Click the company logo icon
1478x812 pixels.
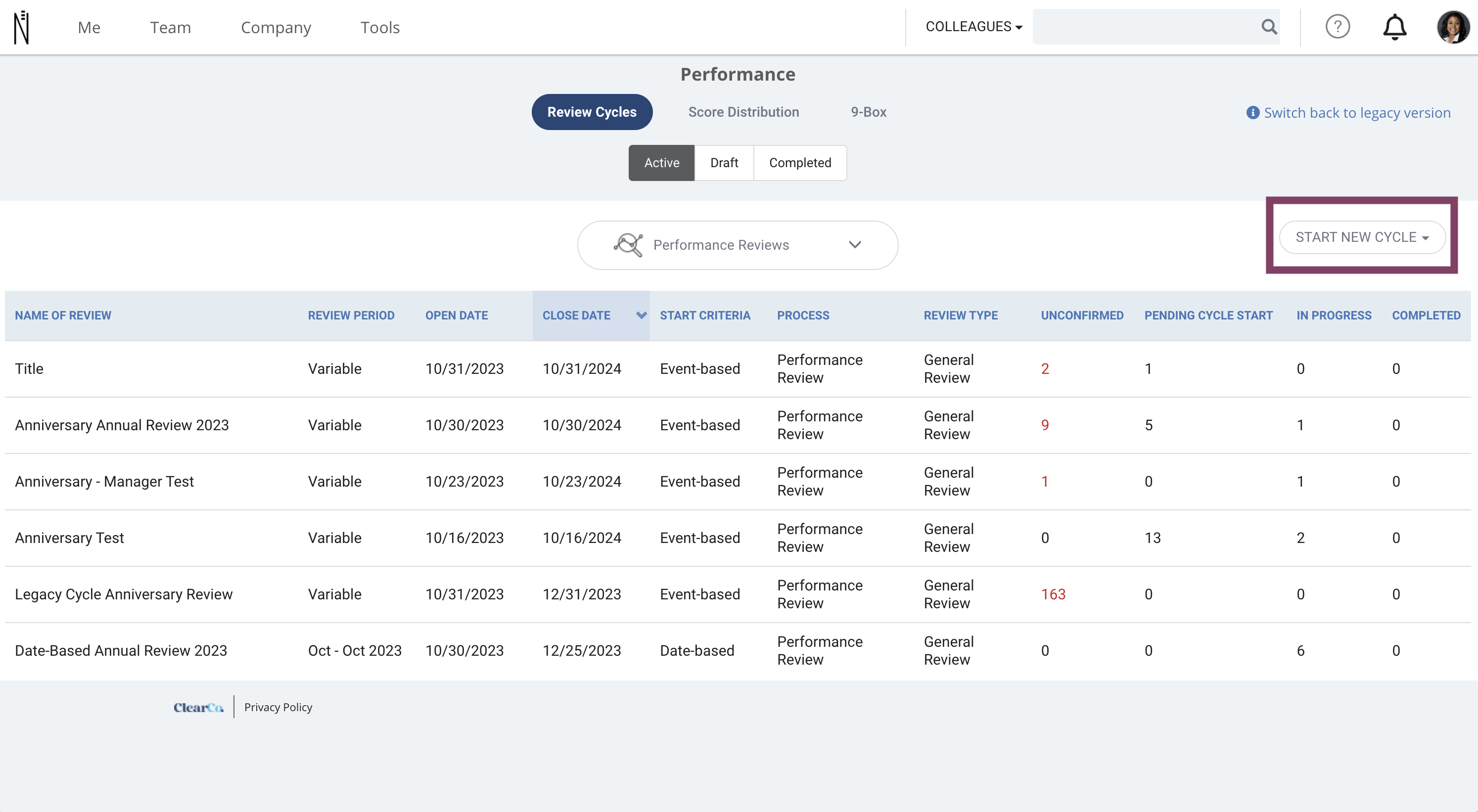[x=21, y=27]
